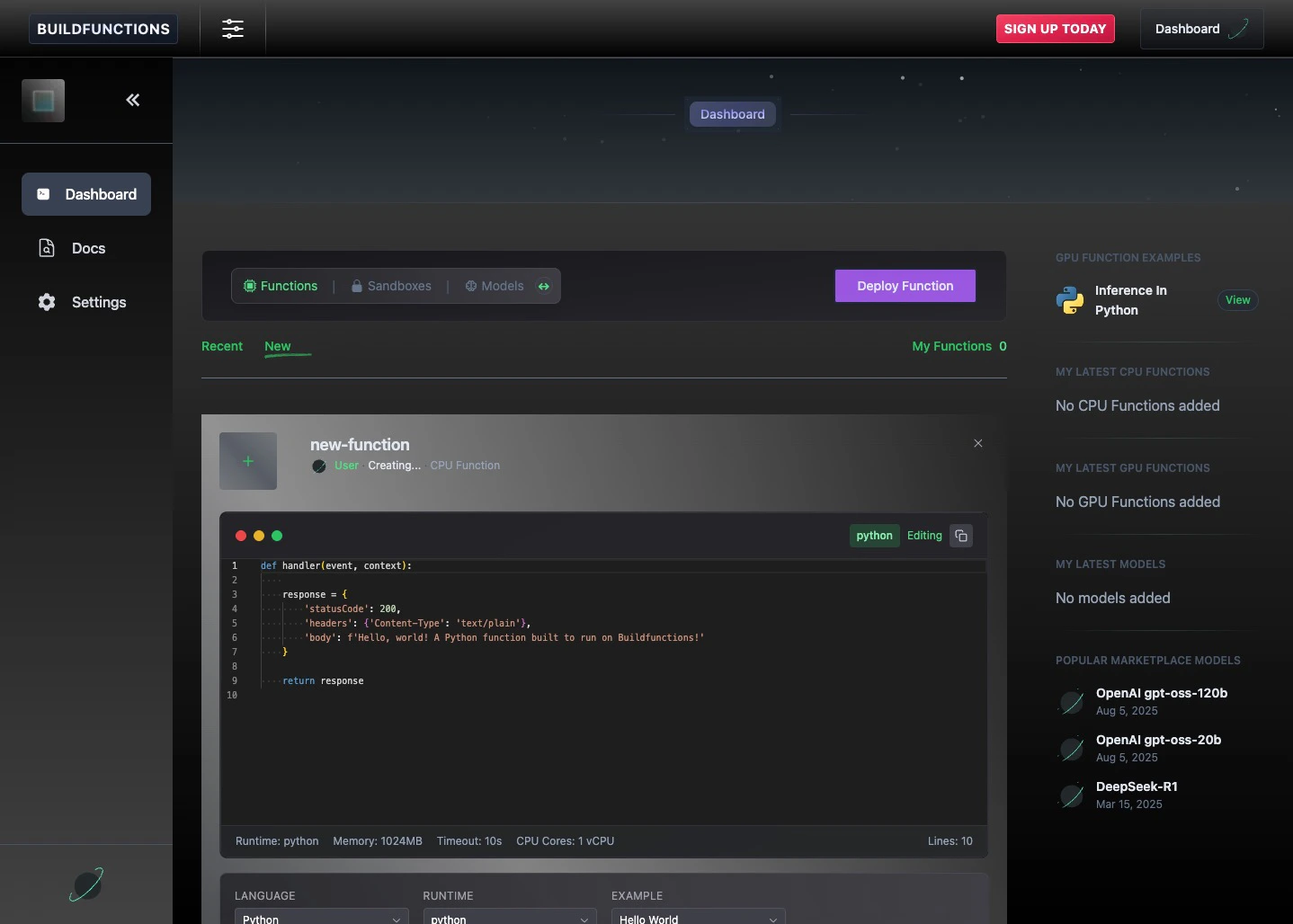Click the green arrows icon next to Models
This screenshot has height=924, width=1293.
tap(544, 286)
